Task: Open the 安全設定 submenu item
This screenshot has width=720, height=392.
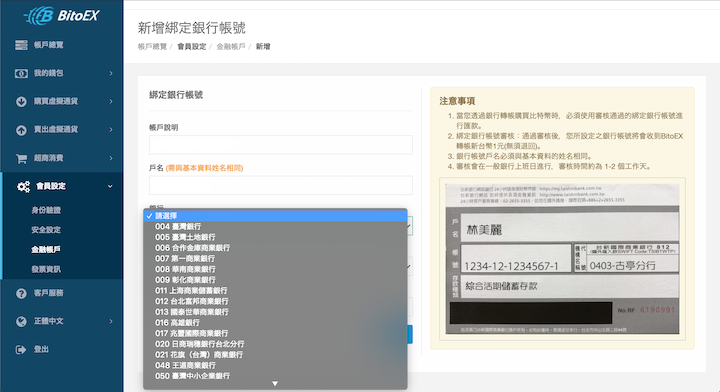Action: tap(46, 230)
